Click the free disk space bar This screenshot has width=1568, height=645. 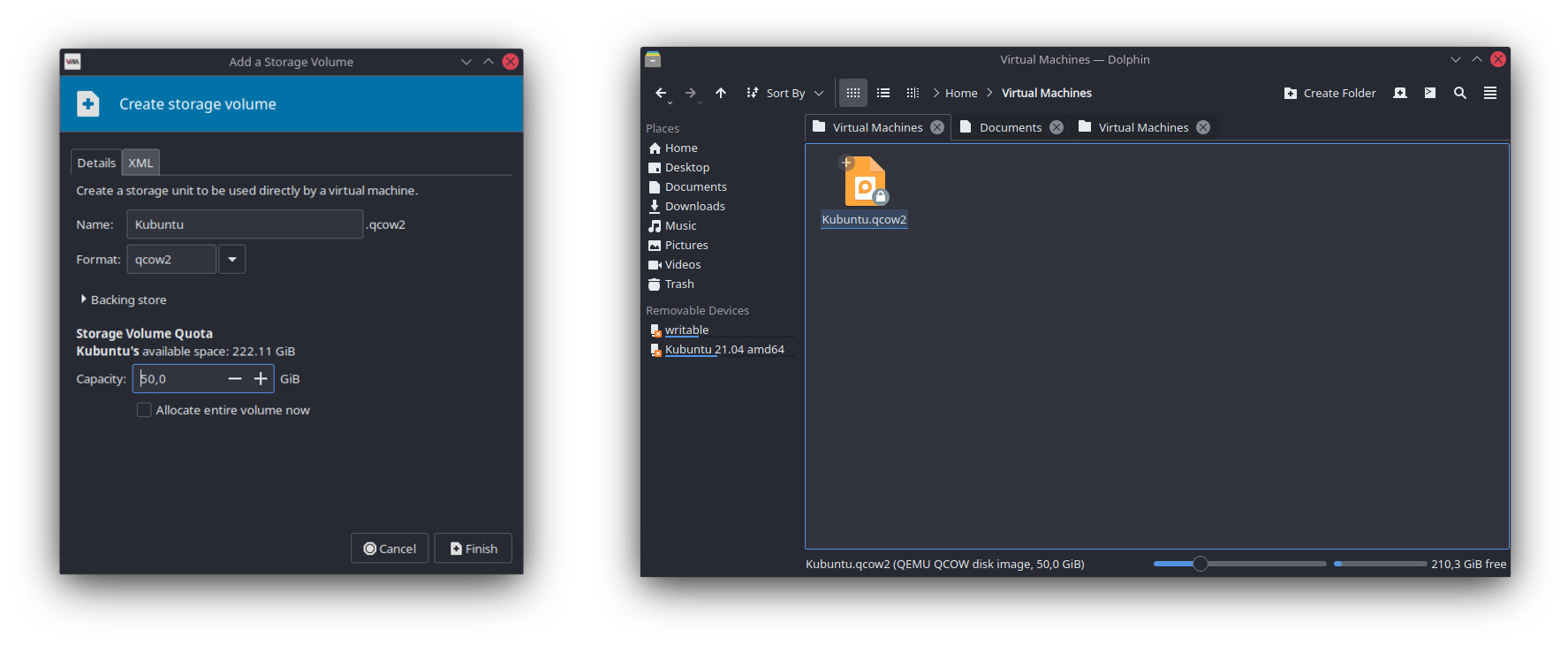pyautogui.click(x=1380, y=564)
